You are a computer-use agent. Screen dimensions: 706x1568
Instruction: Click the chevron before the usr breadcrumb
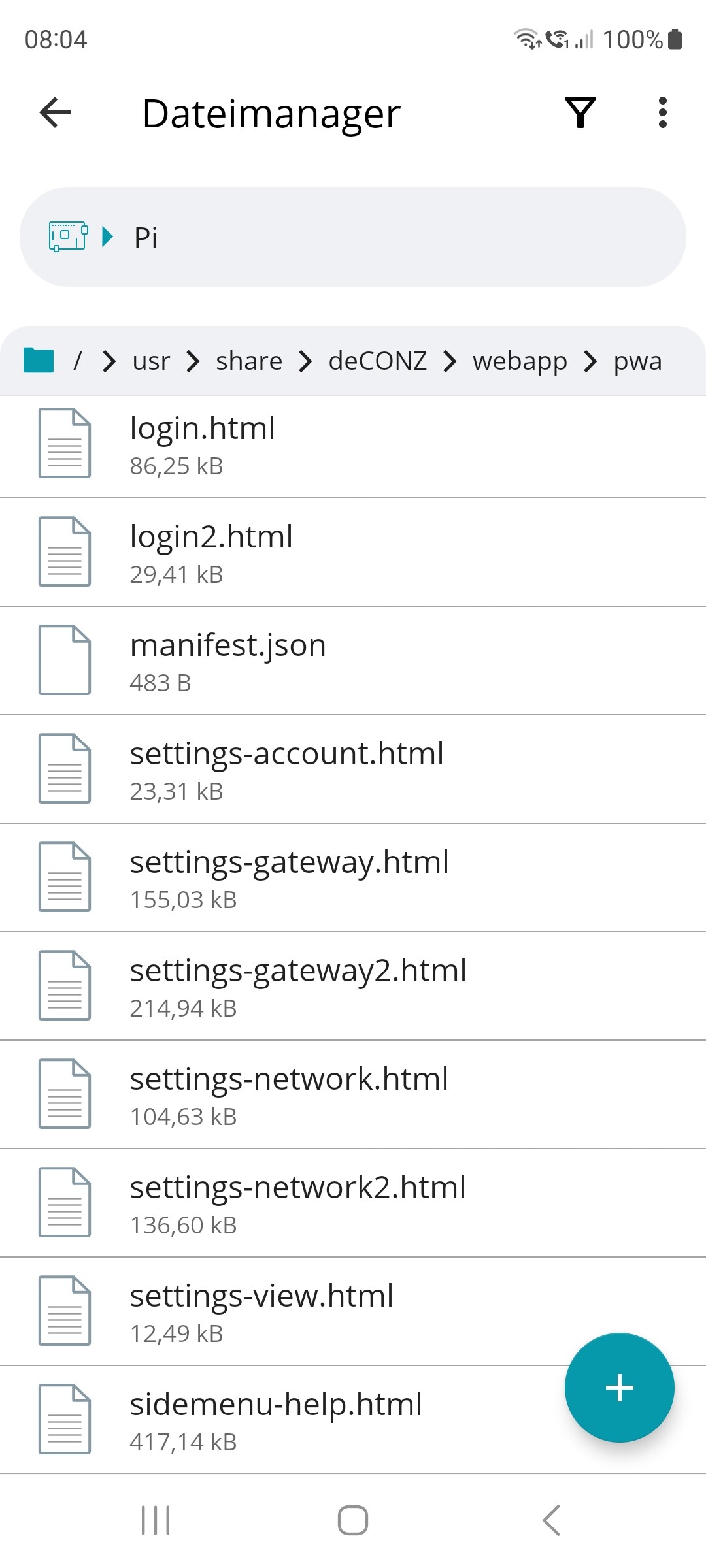[110, 361]
